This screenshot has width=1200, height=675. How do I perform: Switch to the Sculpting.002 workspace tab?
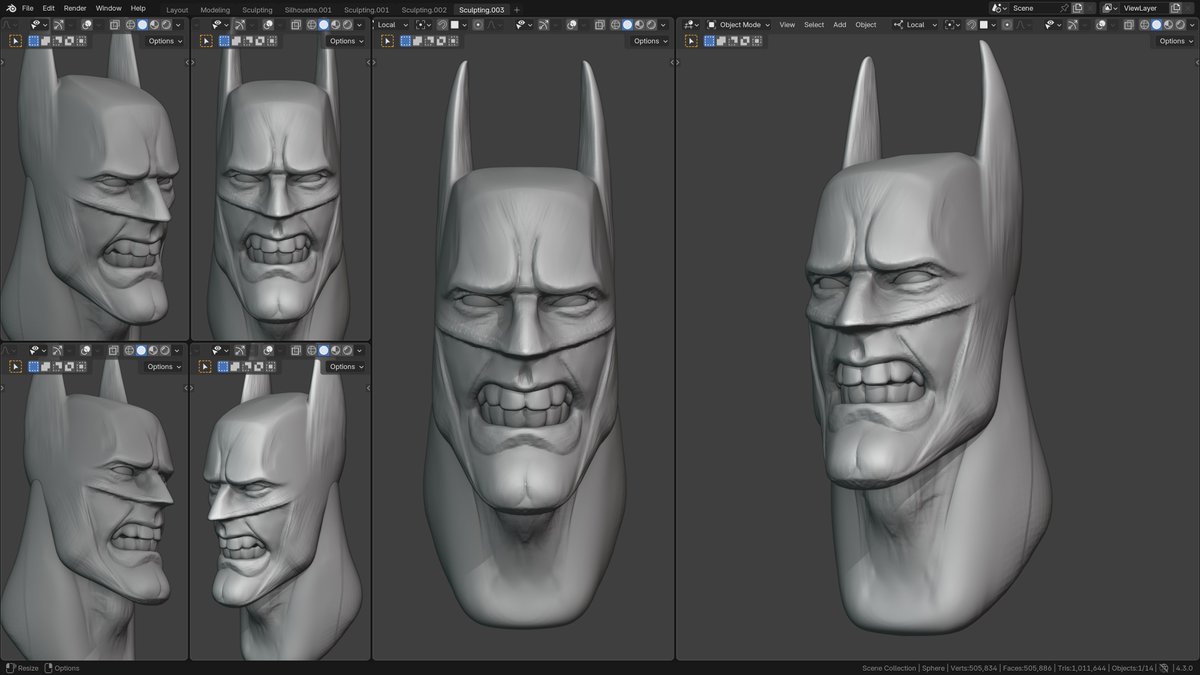pyautogui.click(x=424, y=10)
